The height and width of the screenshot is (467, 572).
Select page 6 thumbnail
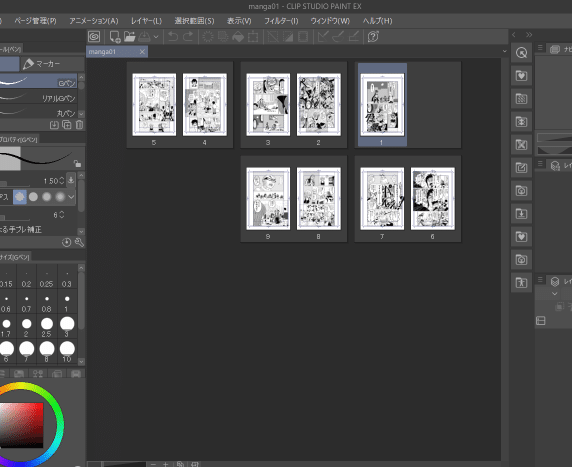tap(433, 199)
